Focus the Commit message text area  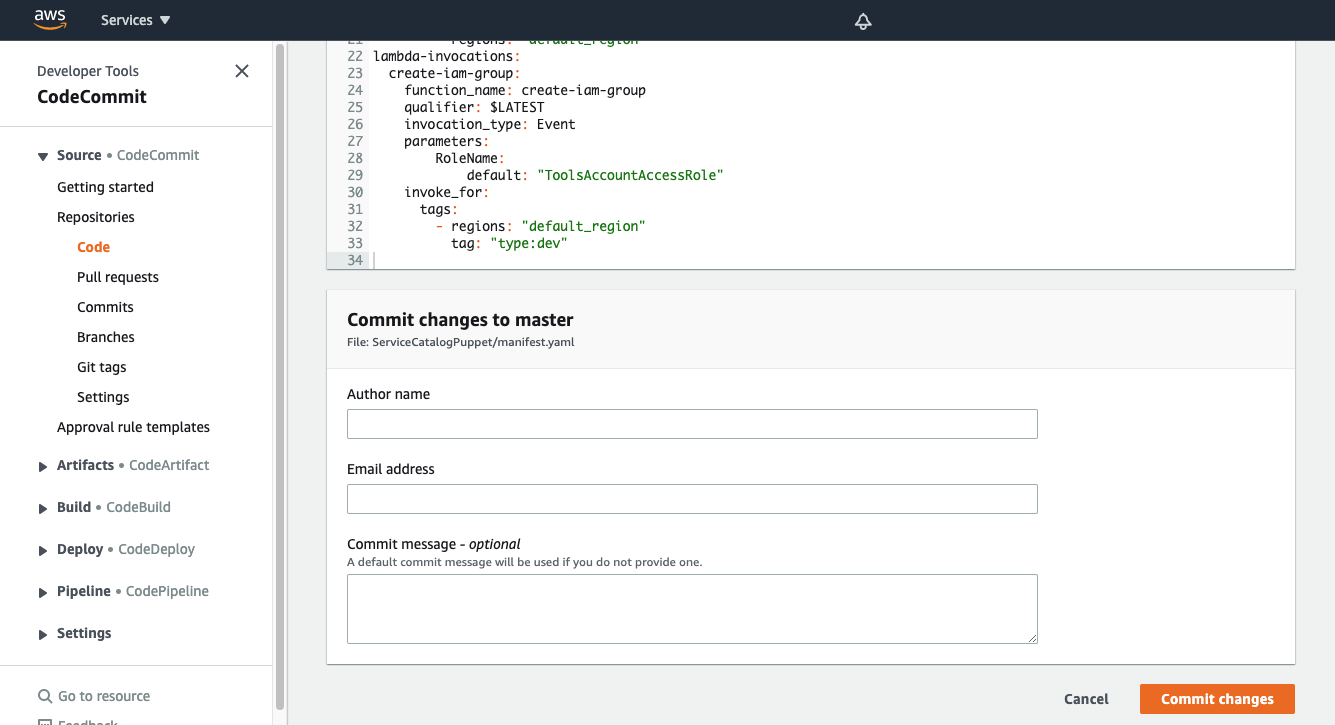[692, 609]
